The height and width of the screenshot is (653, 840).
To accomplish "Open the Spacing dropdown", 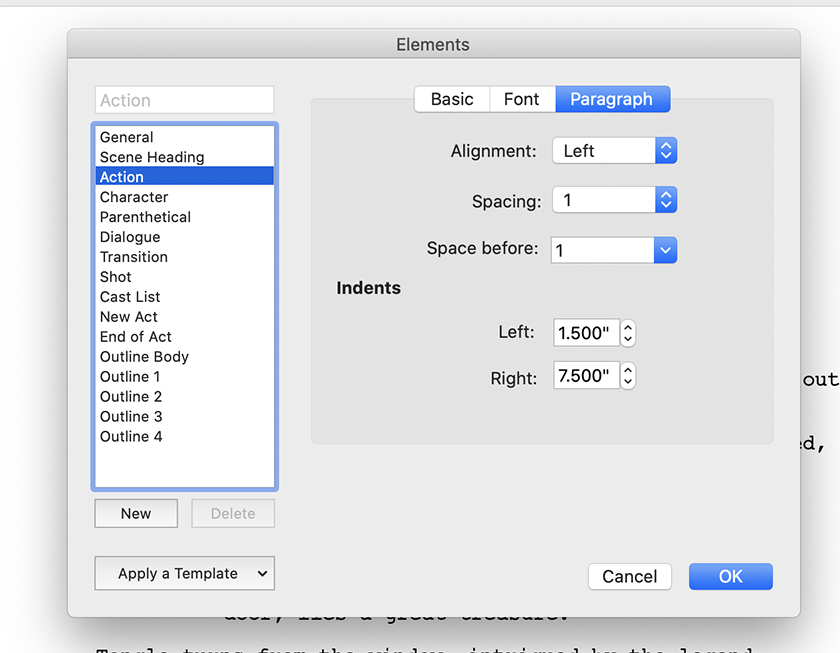I will coord(614,200).
